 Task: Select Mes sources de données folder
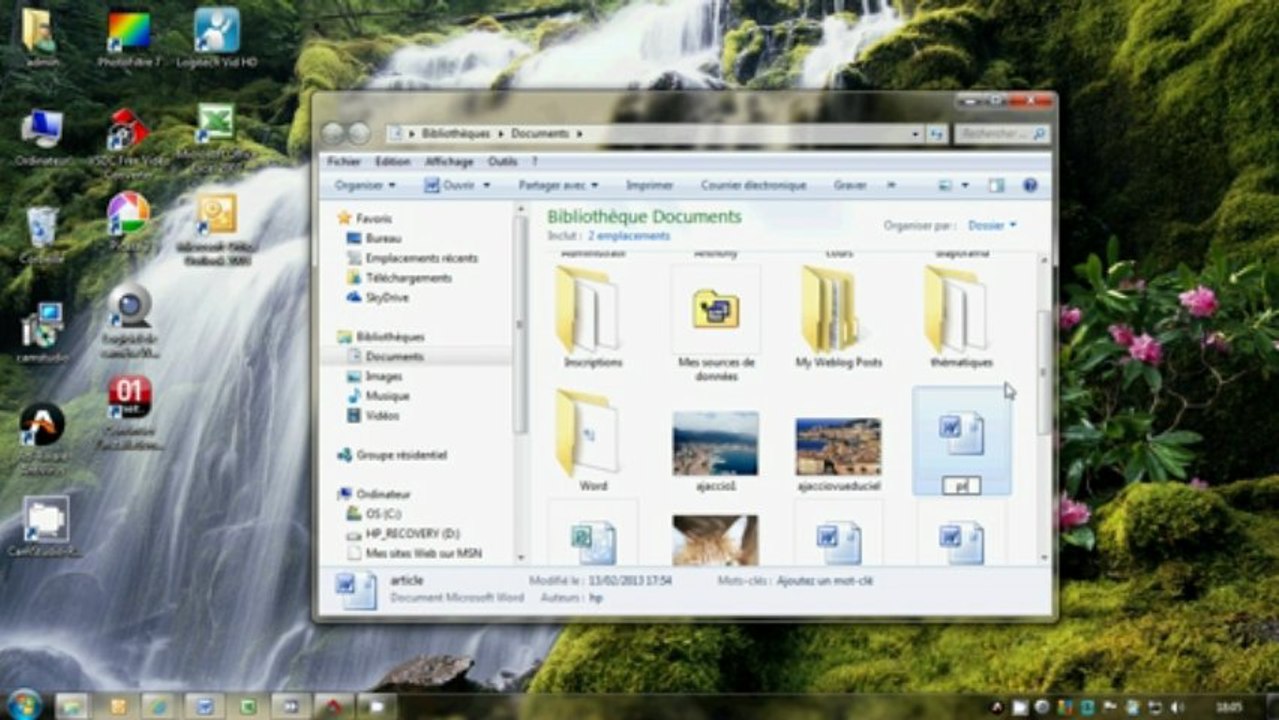click(x=716, y=324)
